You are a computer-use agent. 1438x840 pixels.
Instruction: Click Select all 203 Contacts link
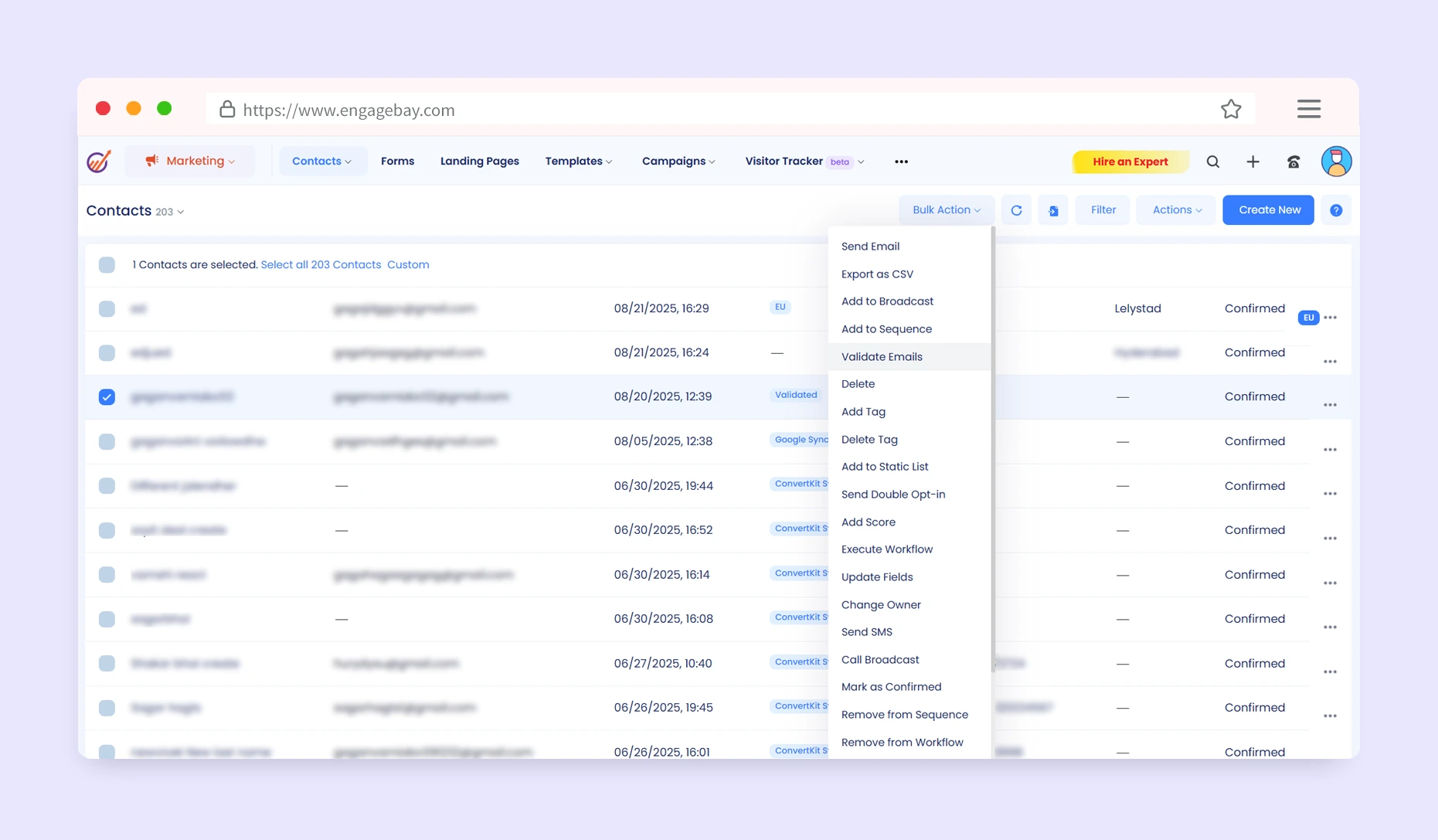(321, 264)
